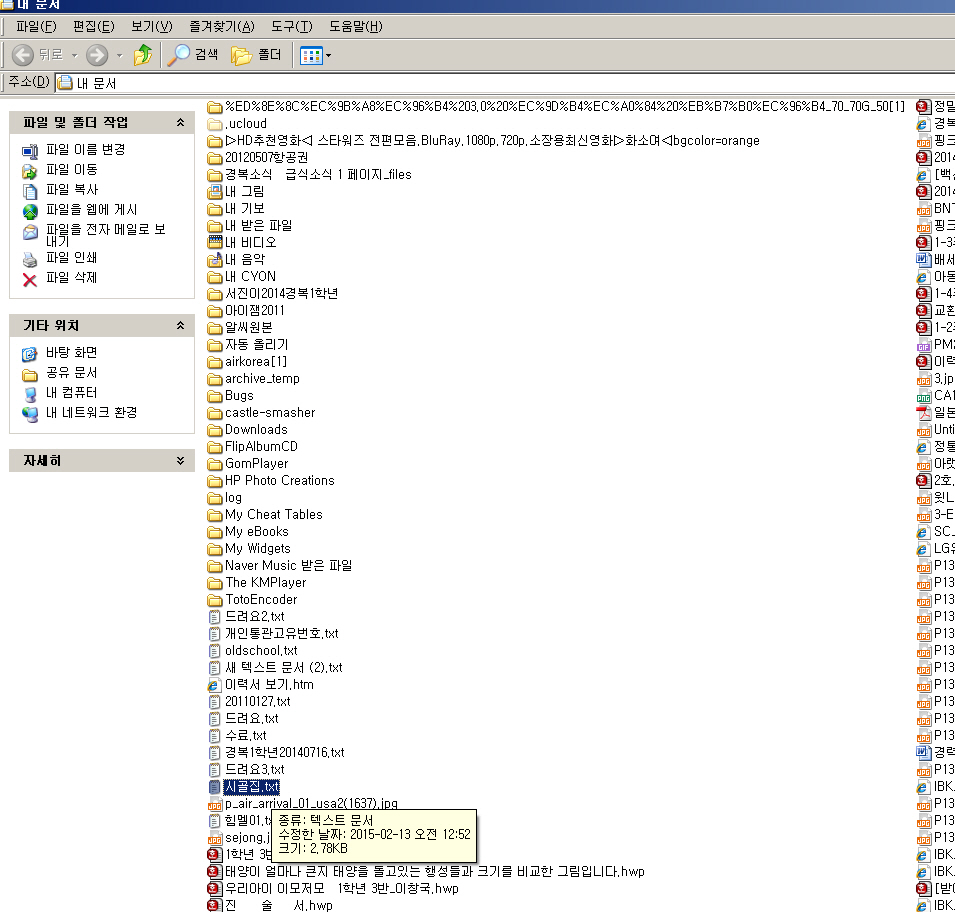Click the Forward navigation arrow button

click(97, 55)
